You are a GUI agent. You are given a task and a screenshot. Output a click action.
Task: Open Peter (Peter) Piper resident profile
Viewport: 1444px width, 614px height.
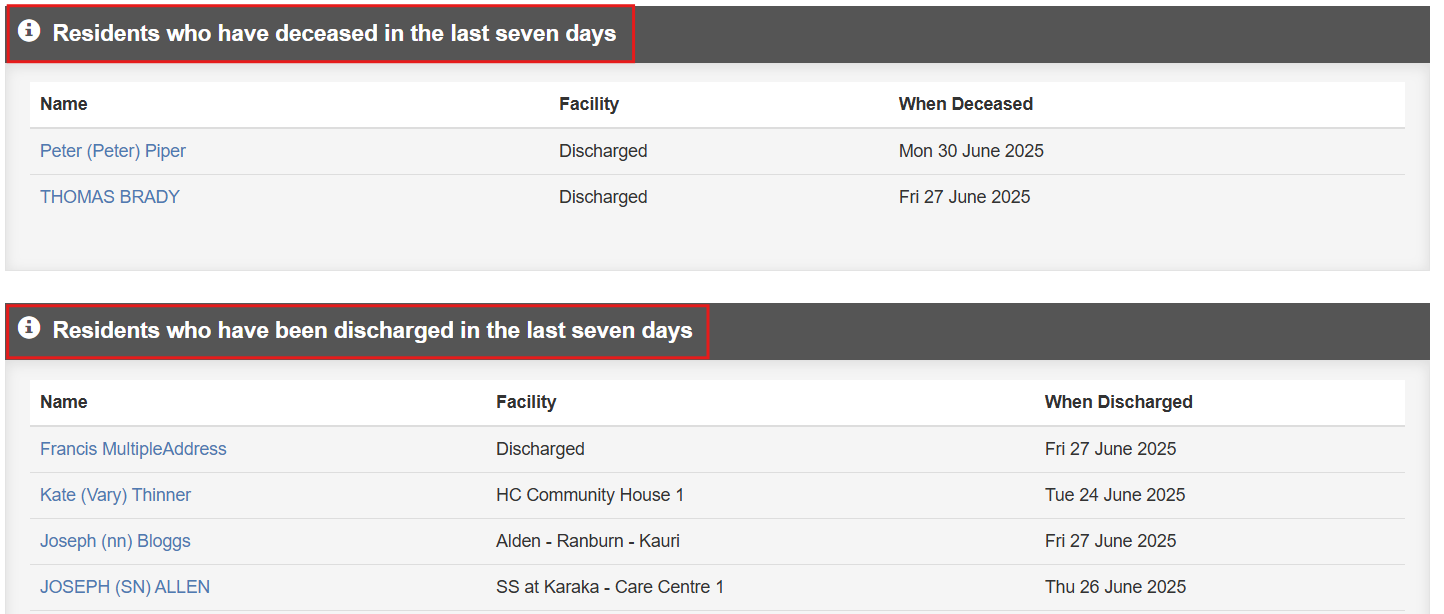pyautogui.click(x=113, y=151)
